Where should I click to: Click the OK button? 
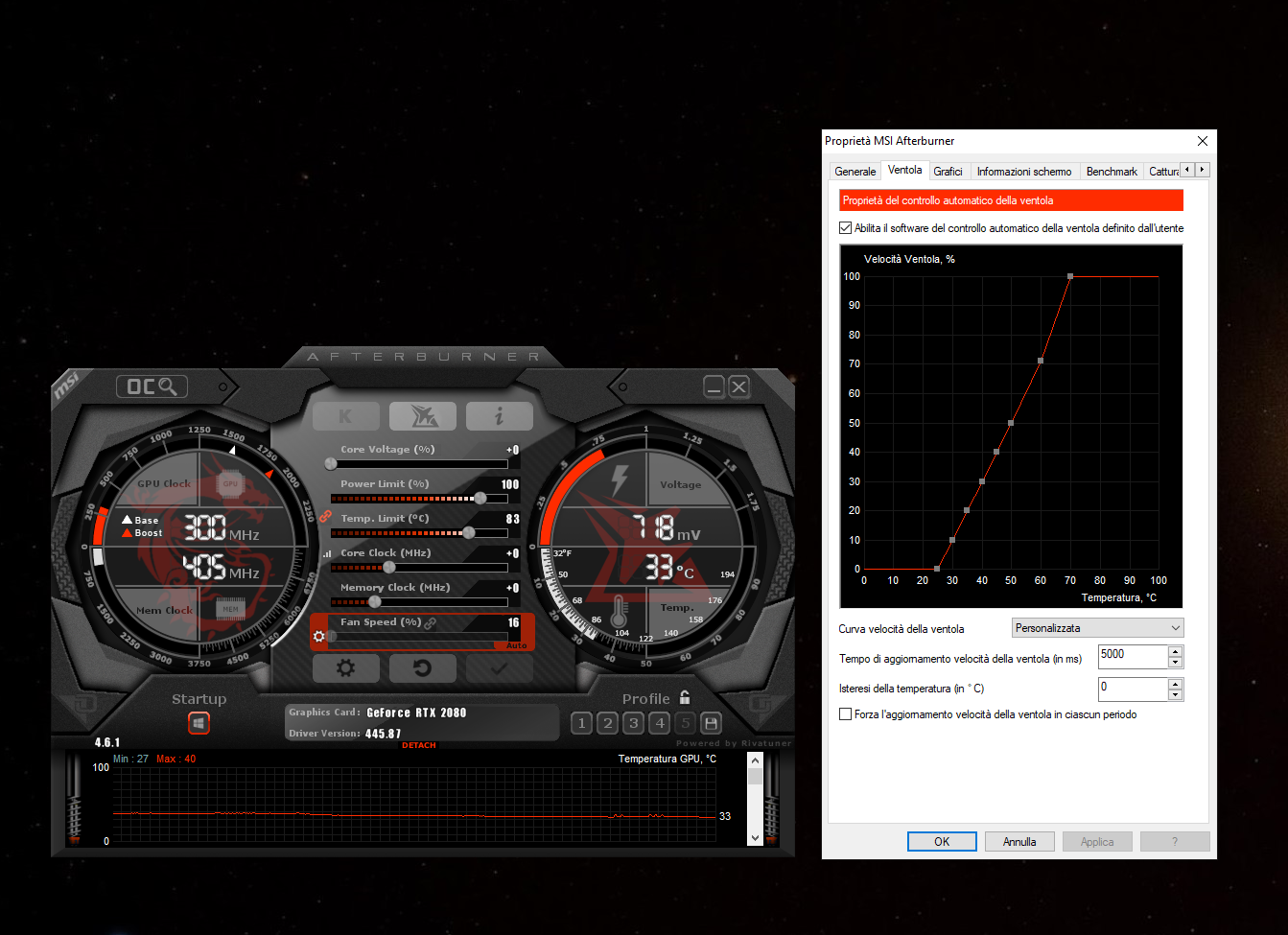pyautogui.click(x=942, y=842)
